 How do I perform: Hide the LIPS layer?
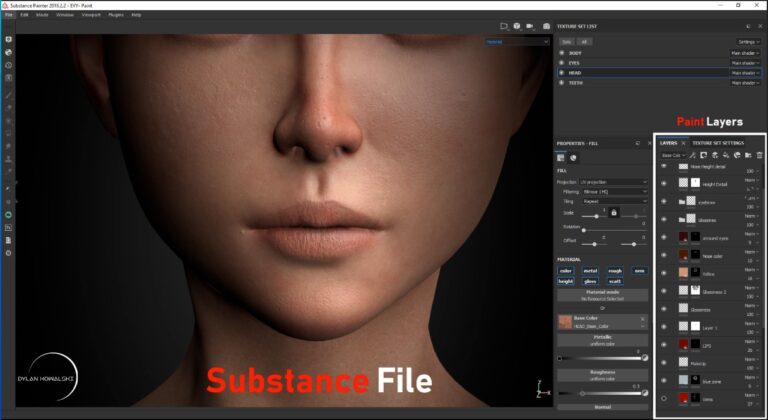point(664,345)
